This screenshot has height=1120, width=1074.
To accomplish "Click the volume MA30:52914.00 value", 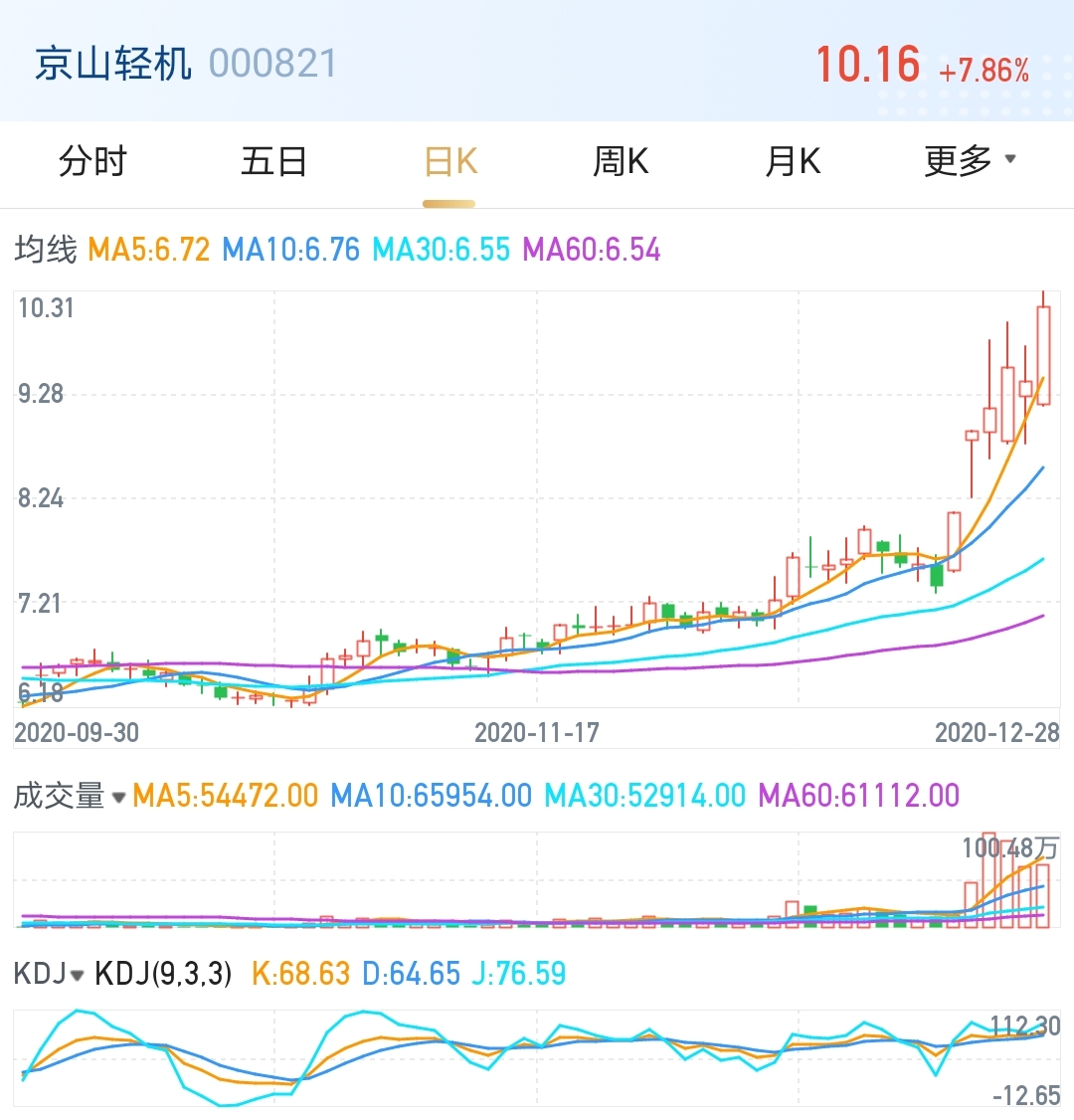I will tap(644, 796).
